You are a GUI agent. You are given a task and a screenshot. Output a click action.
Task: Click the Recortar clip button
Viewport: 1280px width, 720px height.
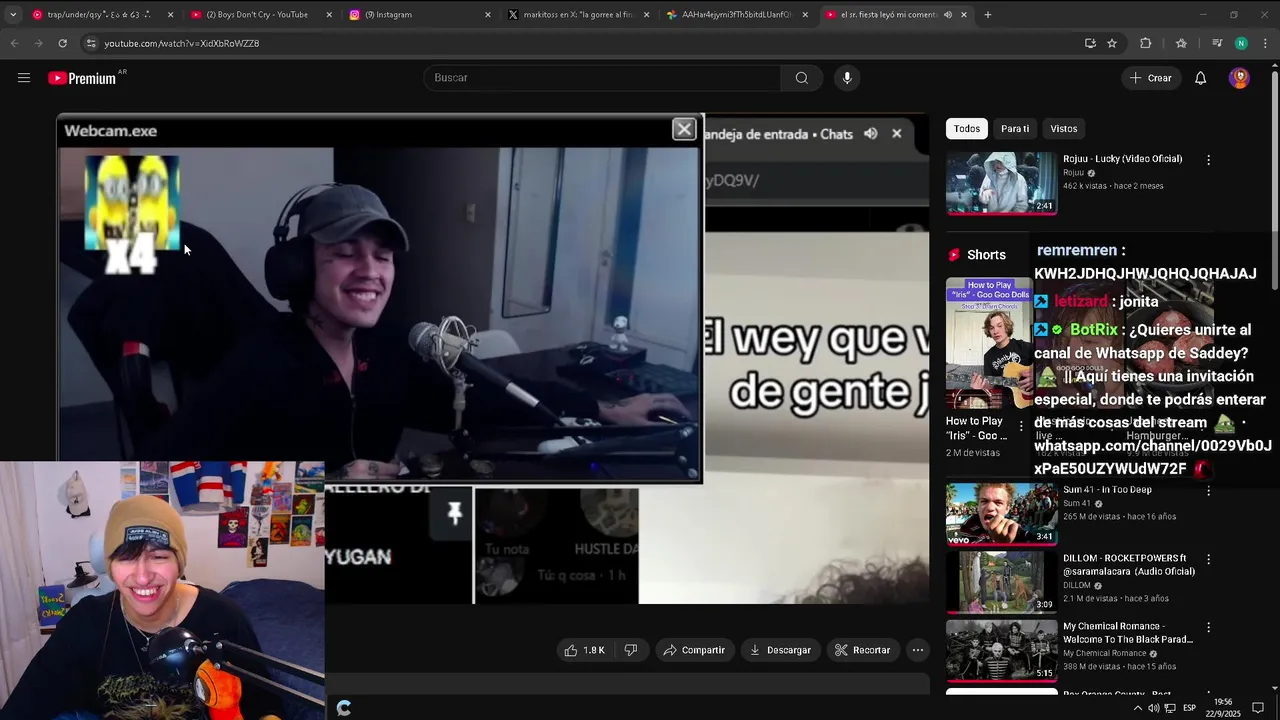pyautogui.click(x=862, y=650)
